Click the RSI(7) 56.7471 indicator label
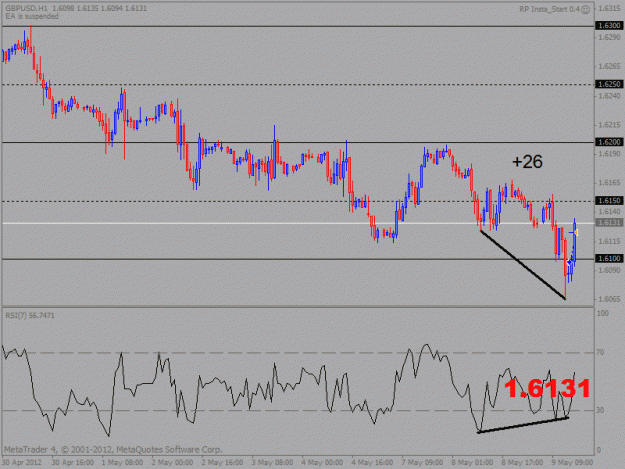Screen dimensions: 625x469 (30, 316)
